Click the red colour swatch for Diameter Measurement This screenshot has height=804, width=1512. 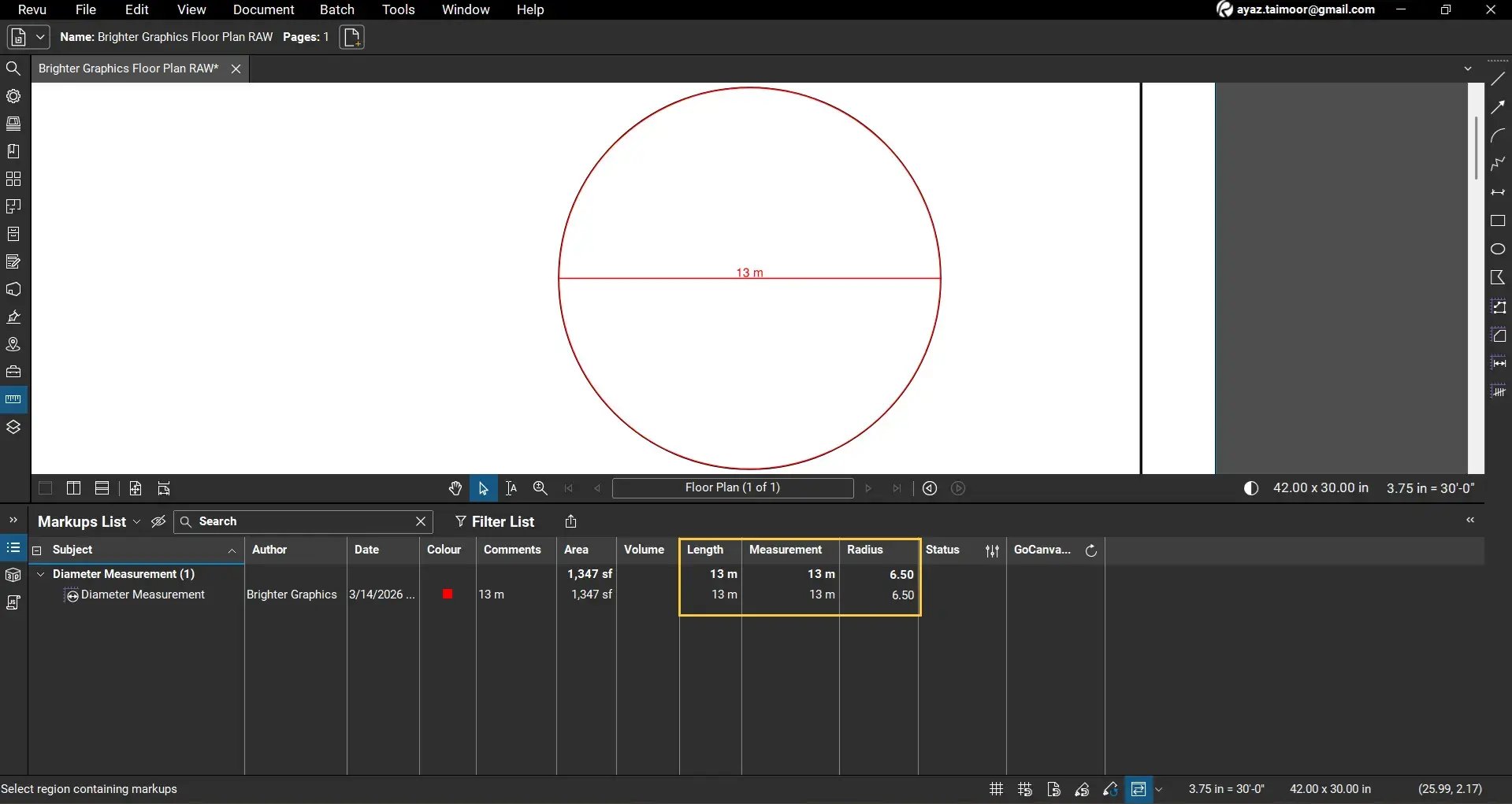coord(448,594)
